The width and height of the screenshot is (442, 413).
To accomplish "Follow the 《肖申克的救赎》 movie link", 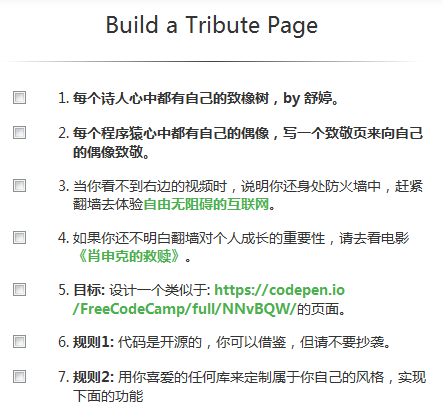I will [x=129, y=257].
